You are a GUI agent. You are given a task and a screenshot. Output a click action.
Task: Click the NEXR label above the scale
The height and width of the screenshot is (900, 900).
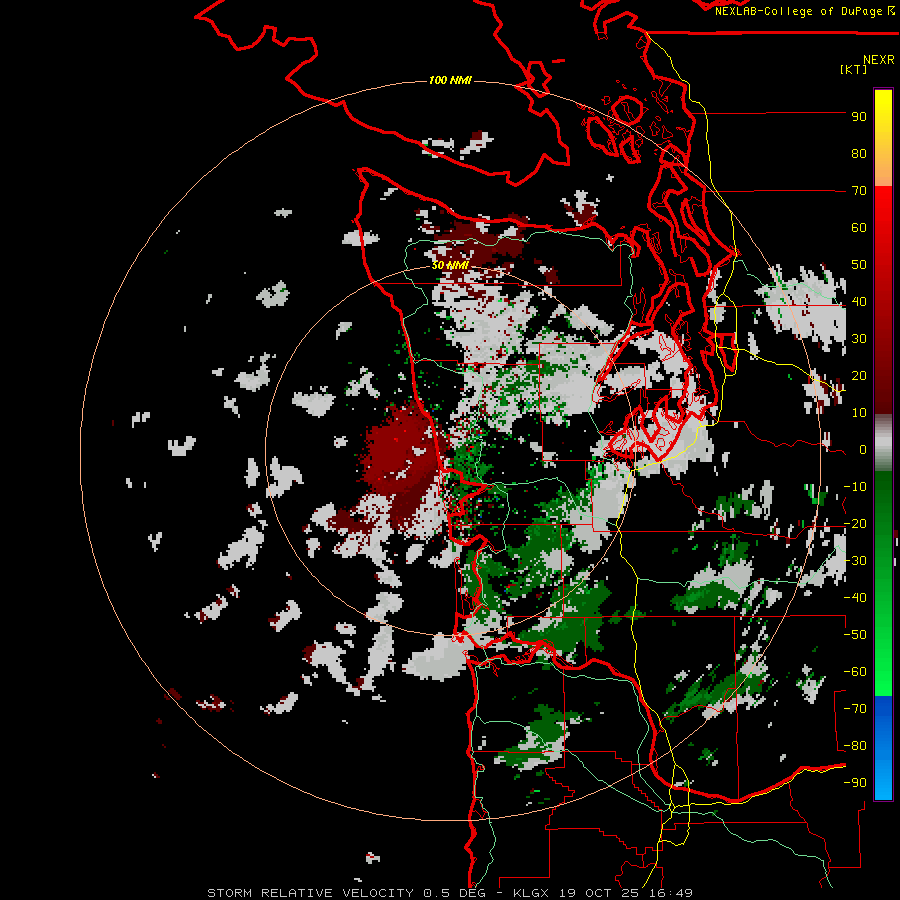point(879,60)
